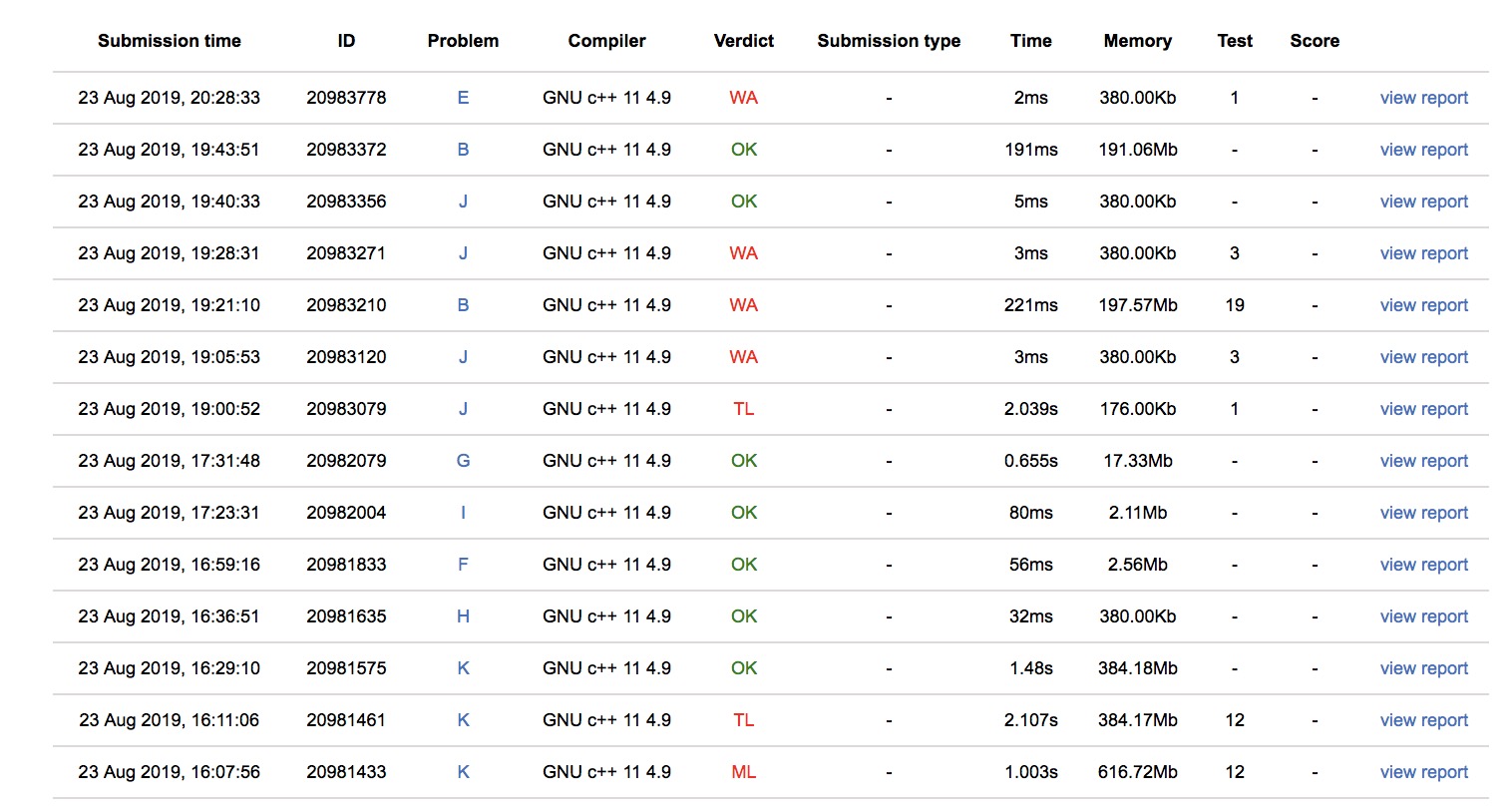Open view report for submission 20983372
The image size is (1512, 810).
pyautogui.click(x=1423, y=150)
